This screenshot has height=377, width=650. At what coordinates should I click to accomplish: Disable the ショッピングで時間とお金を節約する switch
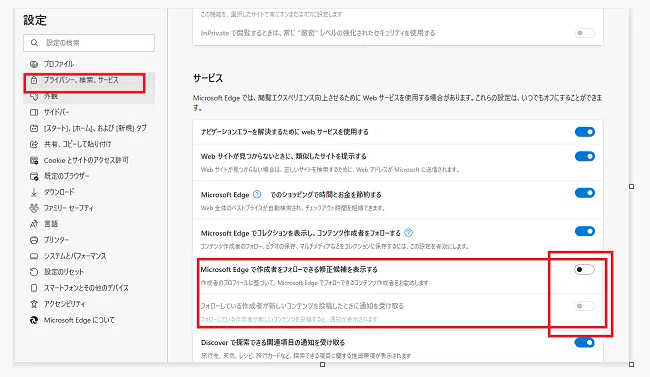(x=585, y=193)
